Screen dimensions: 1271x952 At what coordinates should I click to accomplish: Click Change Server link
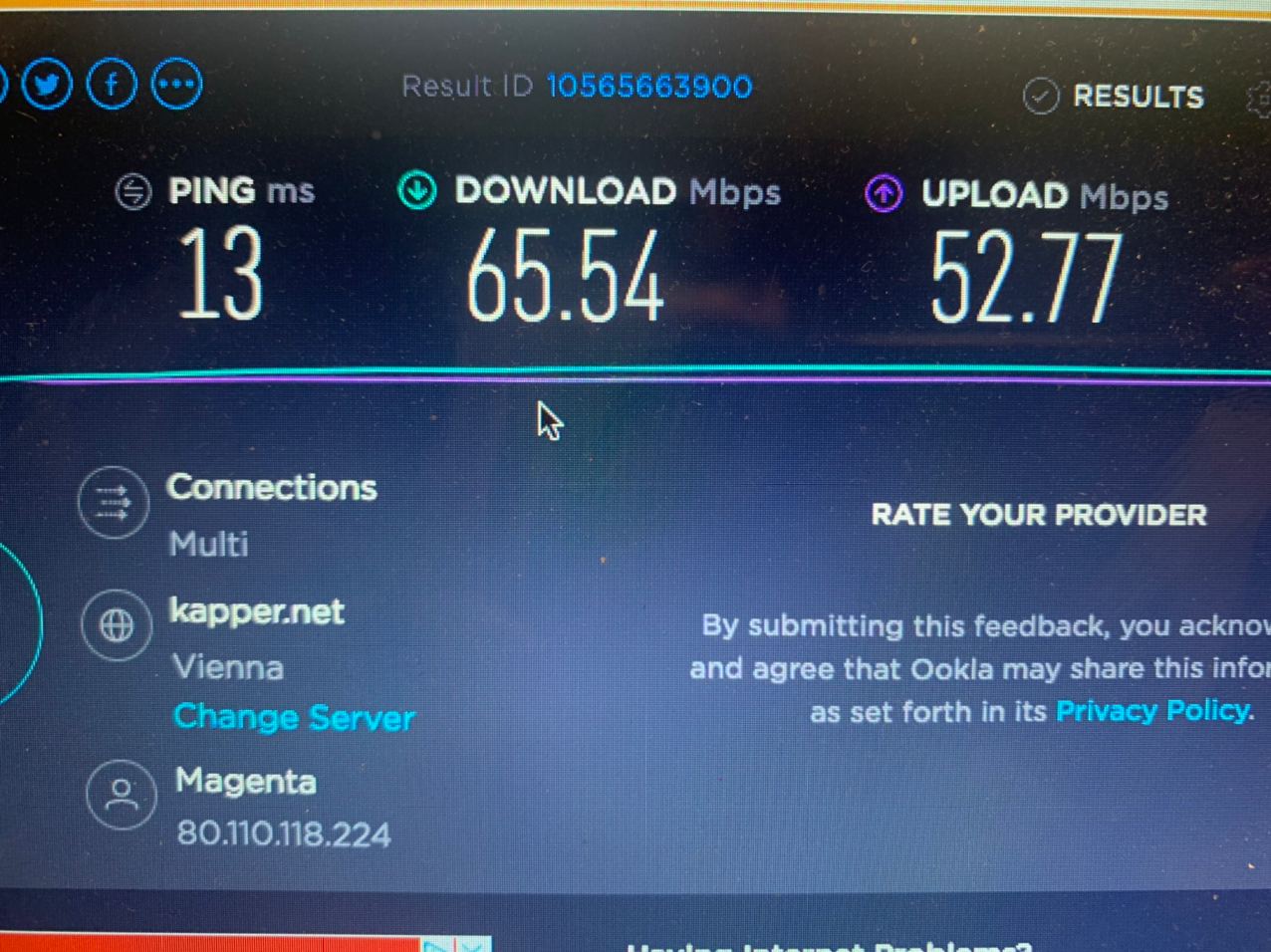[x=294, y=717]
